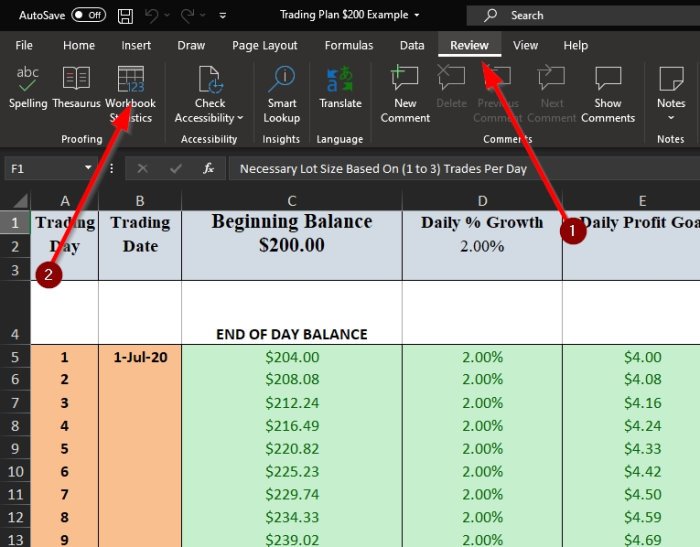
Task: Expand the Check Accessibility dropdown arrow
Action: (x=240, y=118)
